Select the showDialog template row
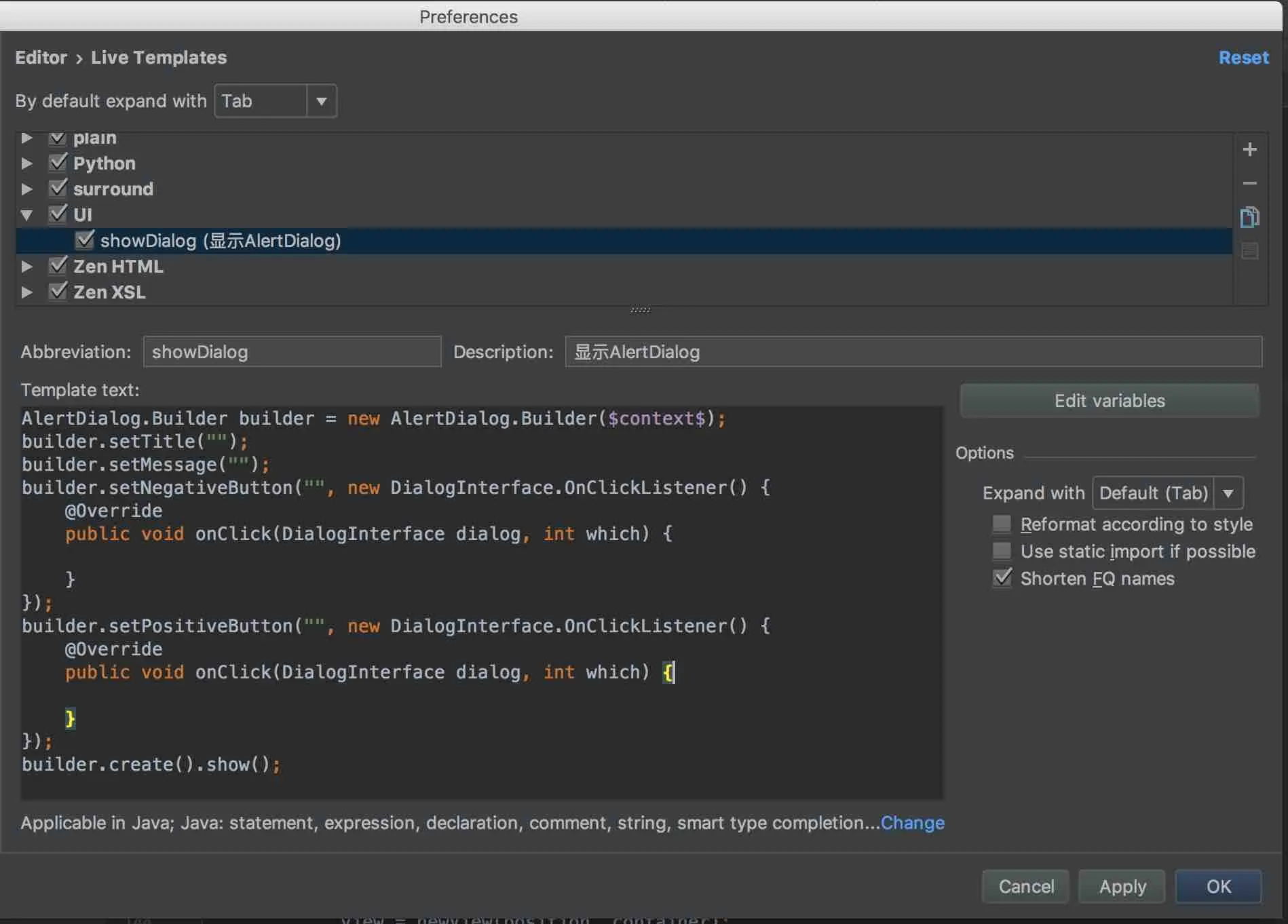The width and height of the screenshot is (1288, 924). point(221,241)
